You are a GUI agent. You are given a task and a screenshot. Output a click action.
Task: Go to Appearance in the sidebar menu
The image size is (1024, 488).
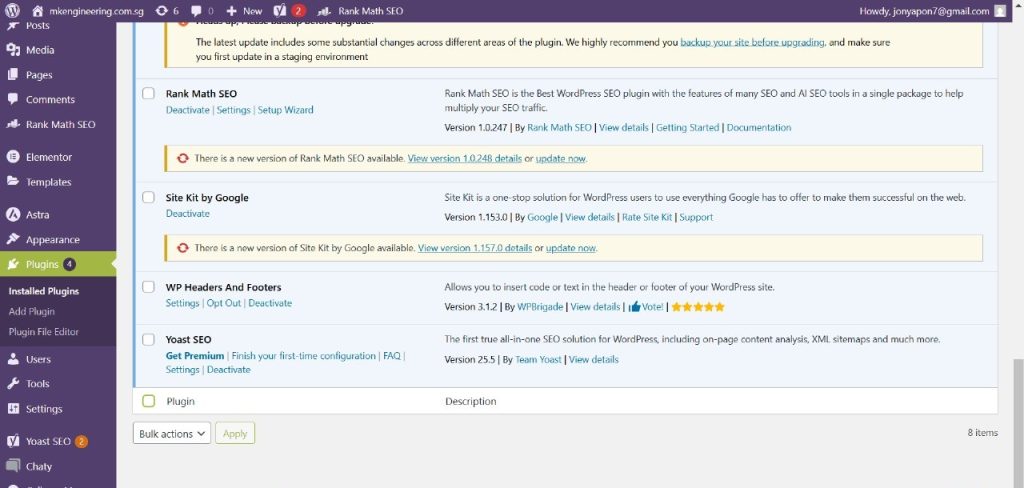[x=52, y=240]
